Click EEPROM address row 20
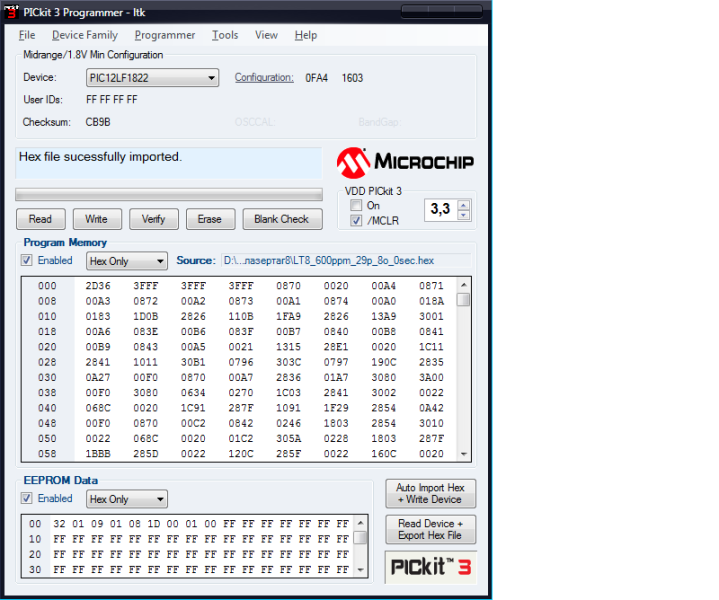Image resolution: width=719 pixels, height=600 pixels. (x=35, y=555)
